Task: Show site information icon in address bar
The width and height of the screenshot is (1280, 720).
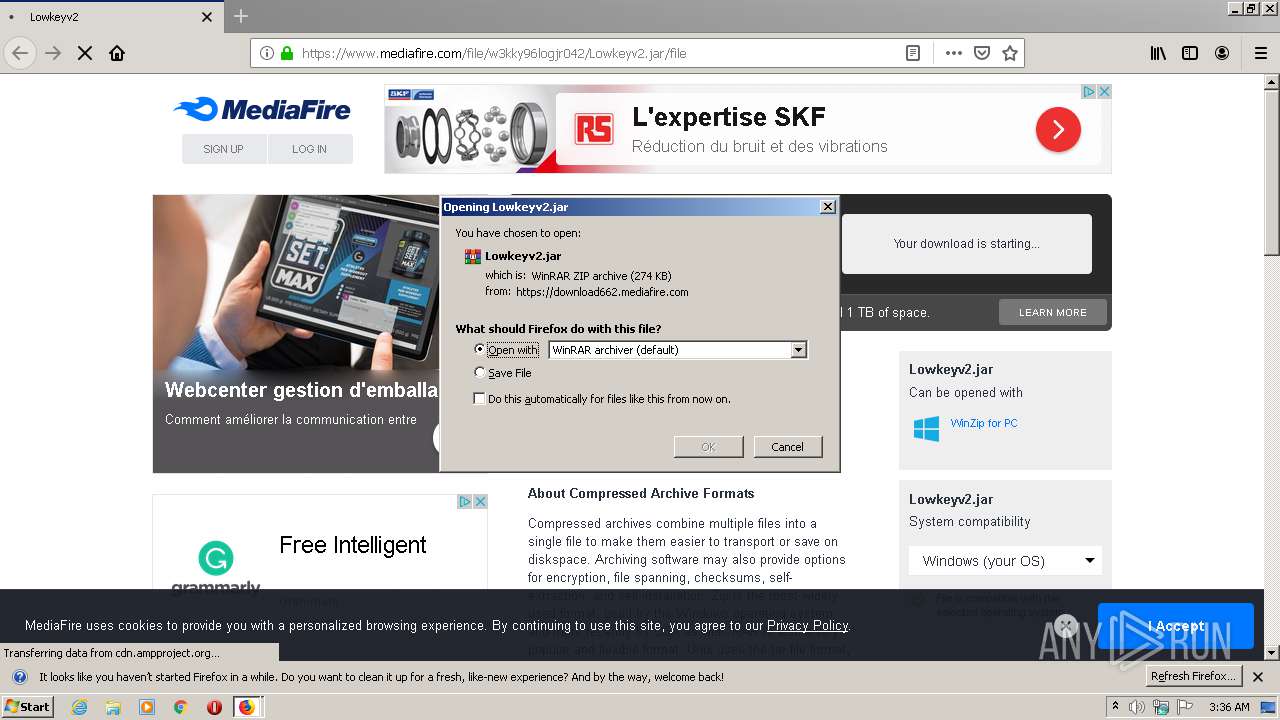Action: click(x=267, y=53)
